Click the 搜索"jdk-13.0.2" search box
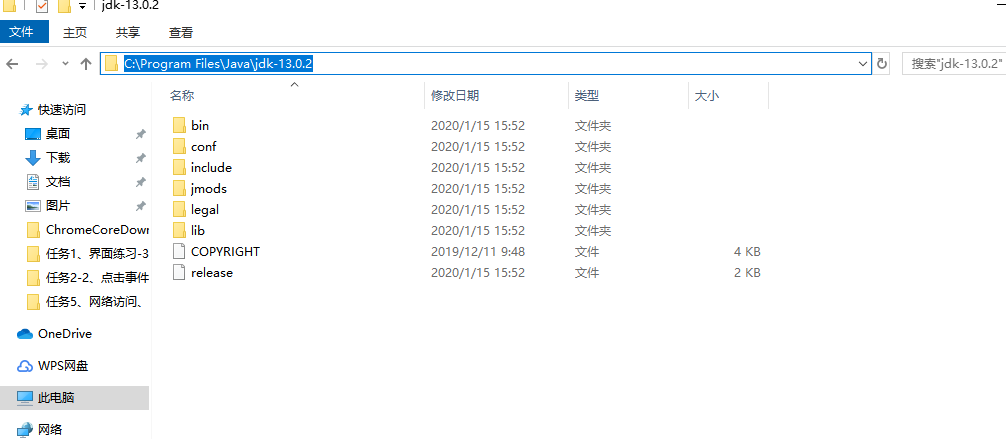The width and height of the screenshot is (1006, 439). coord(954,64)
